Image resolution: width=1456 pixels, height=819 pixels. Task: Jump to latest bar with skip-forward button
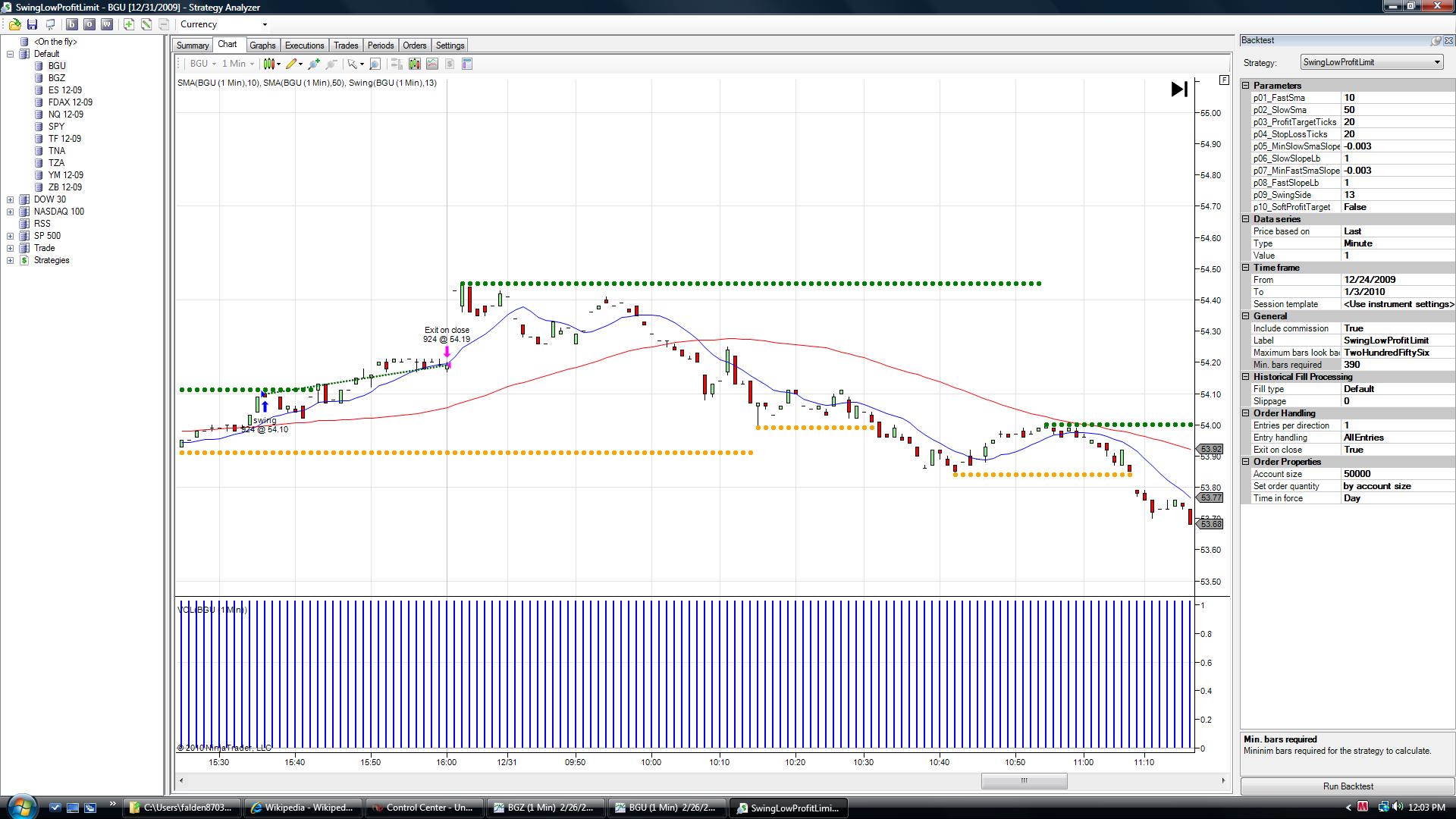click(x=1178, y=89)
